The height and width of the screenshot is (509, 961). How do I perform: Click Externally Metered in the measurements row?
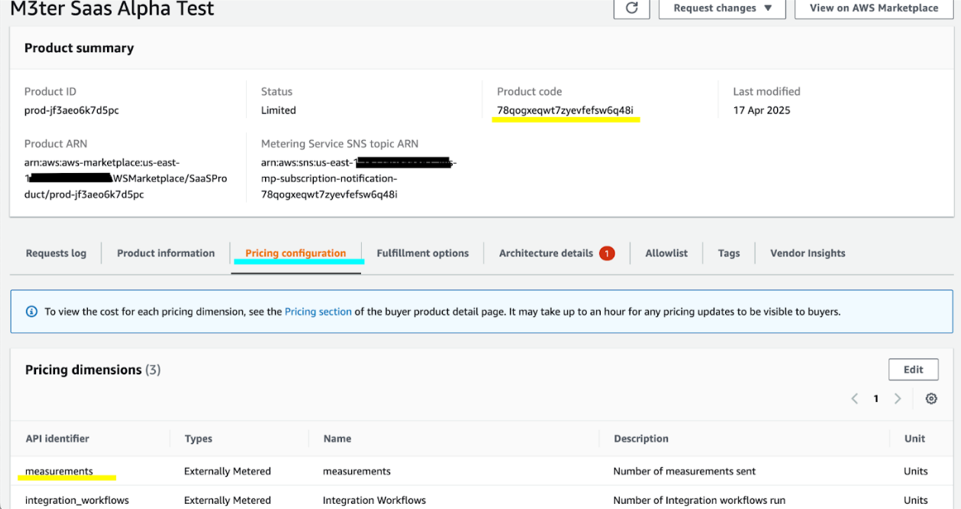(227, 471)
